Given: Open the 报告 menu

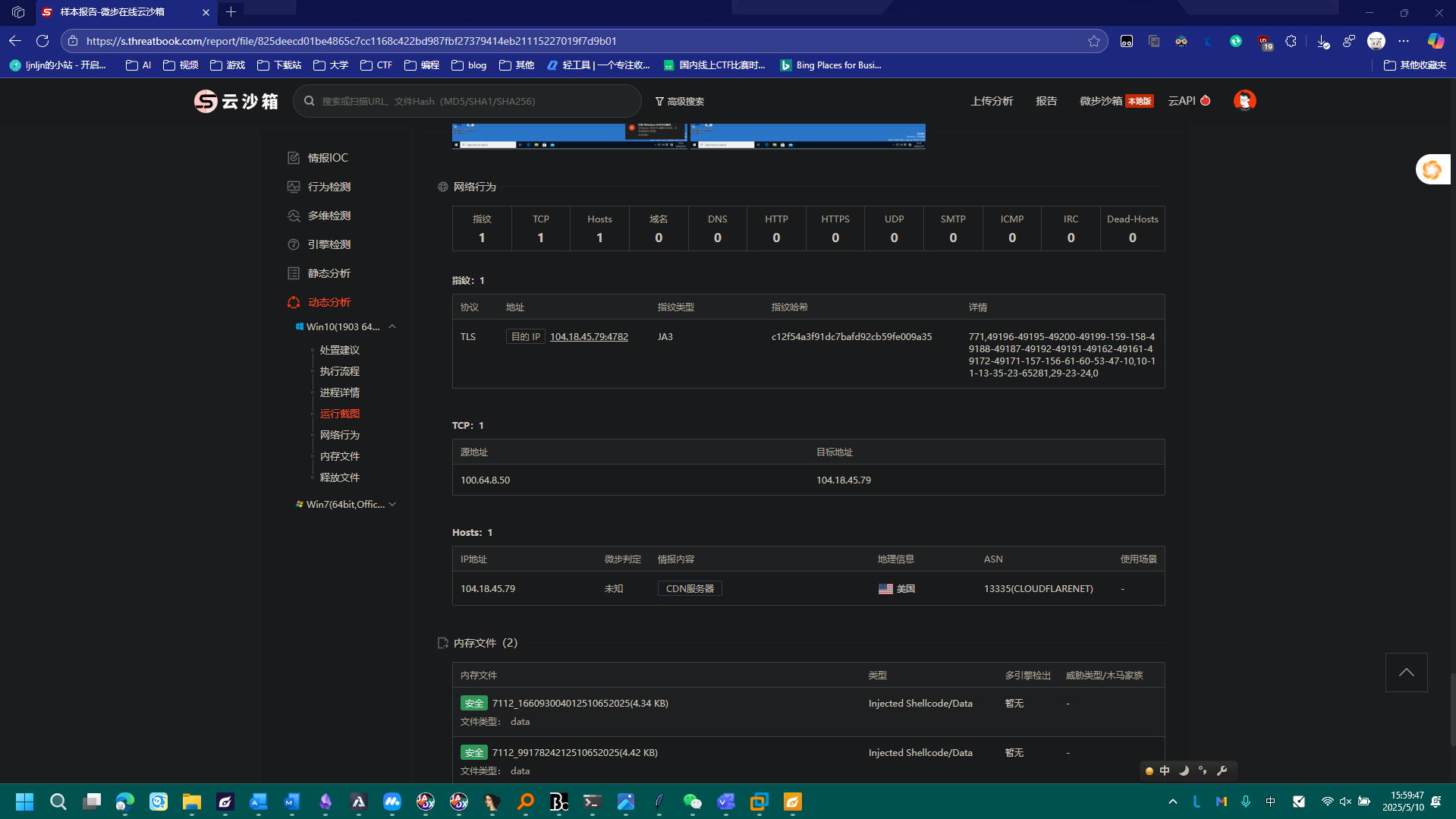Looking at the screenshot, I should coord(1046,101).
